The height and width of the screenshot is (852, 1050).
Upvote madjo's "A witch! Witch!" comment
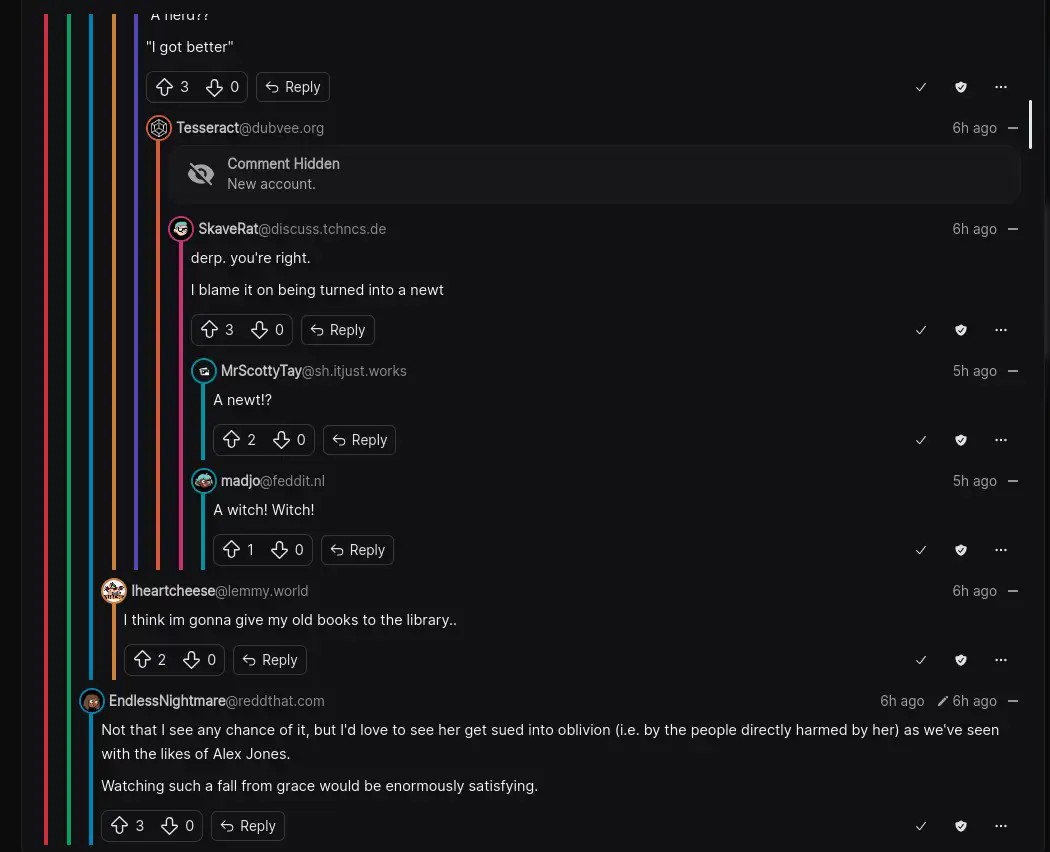click(232, 550)
